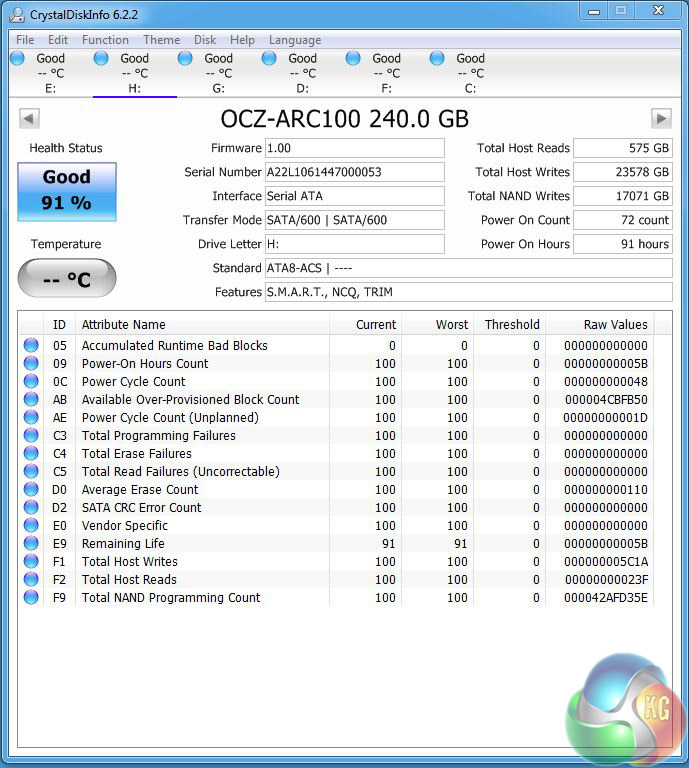689x768 pixels.
Task: Click the Attribute Name column header
Action: pyautogui.click(x=202, y=325)
